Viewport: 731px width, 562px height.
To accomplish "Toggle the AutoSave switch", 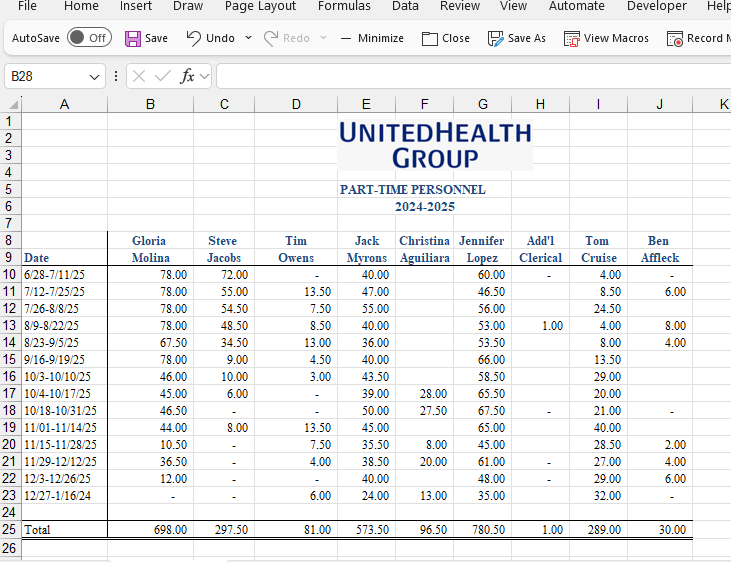I will click(89, 38).
